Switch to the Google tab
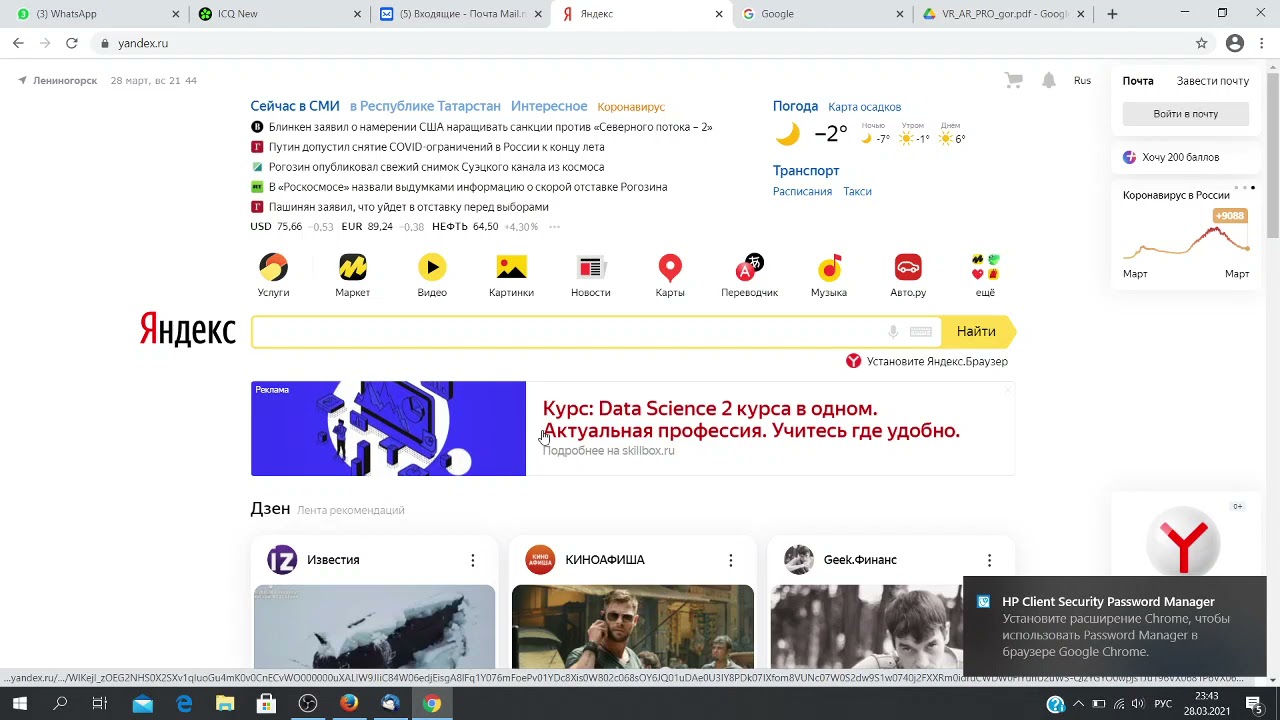This screenshot has width=1280, height=720. (822, 14)
